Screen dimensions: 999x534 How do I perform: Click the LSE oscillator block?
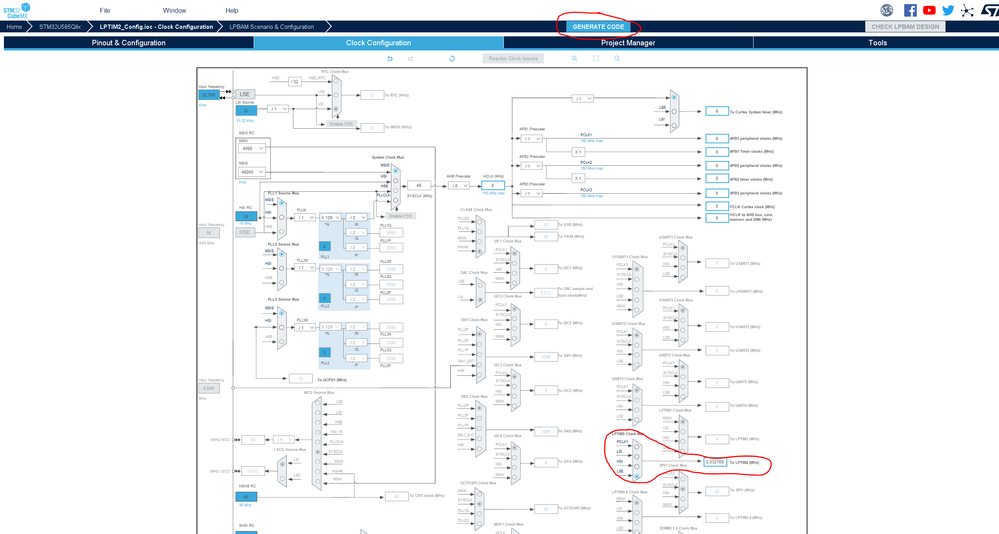coord(245,94)
